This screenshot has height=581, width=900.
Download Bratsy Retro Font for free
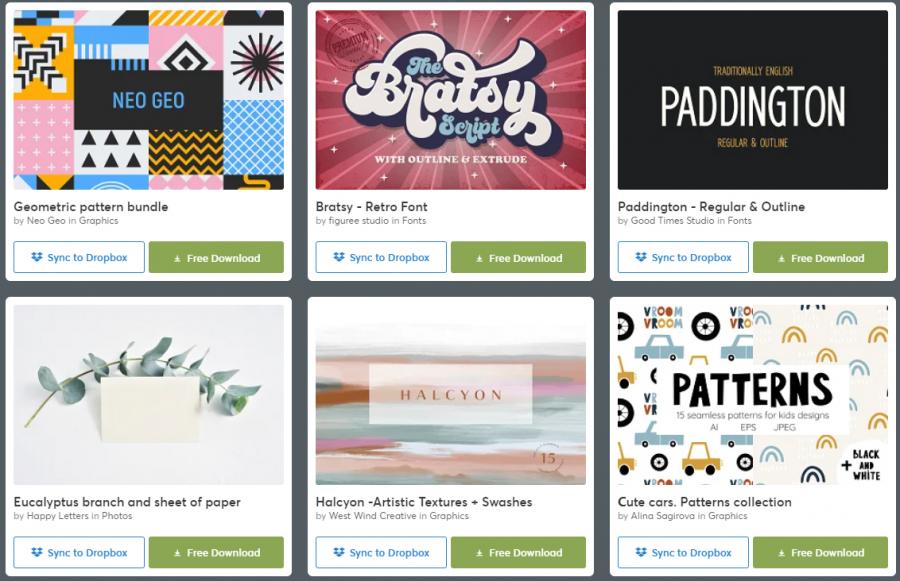[x=518, y=257]
